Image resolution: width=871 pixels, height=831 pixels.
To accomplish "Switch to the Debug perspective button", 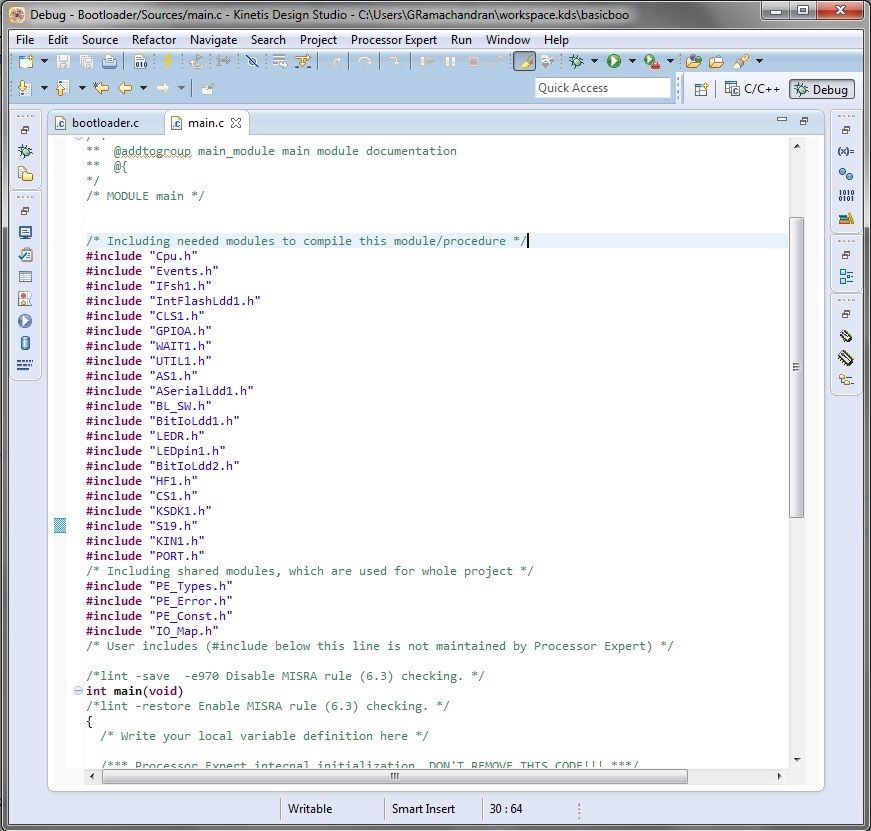I will 822,89.
